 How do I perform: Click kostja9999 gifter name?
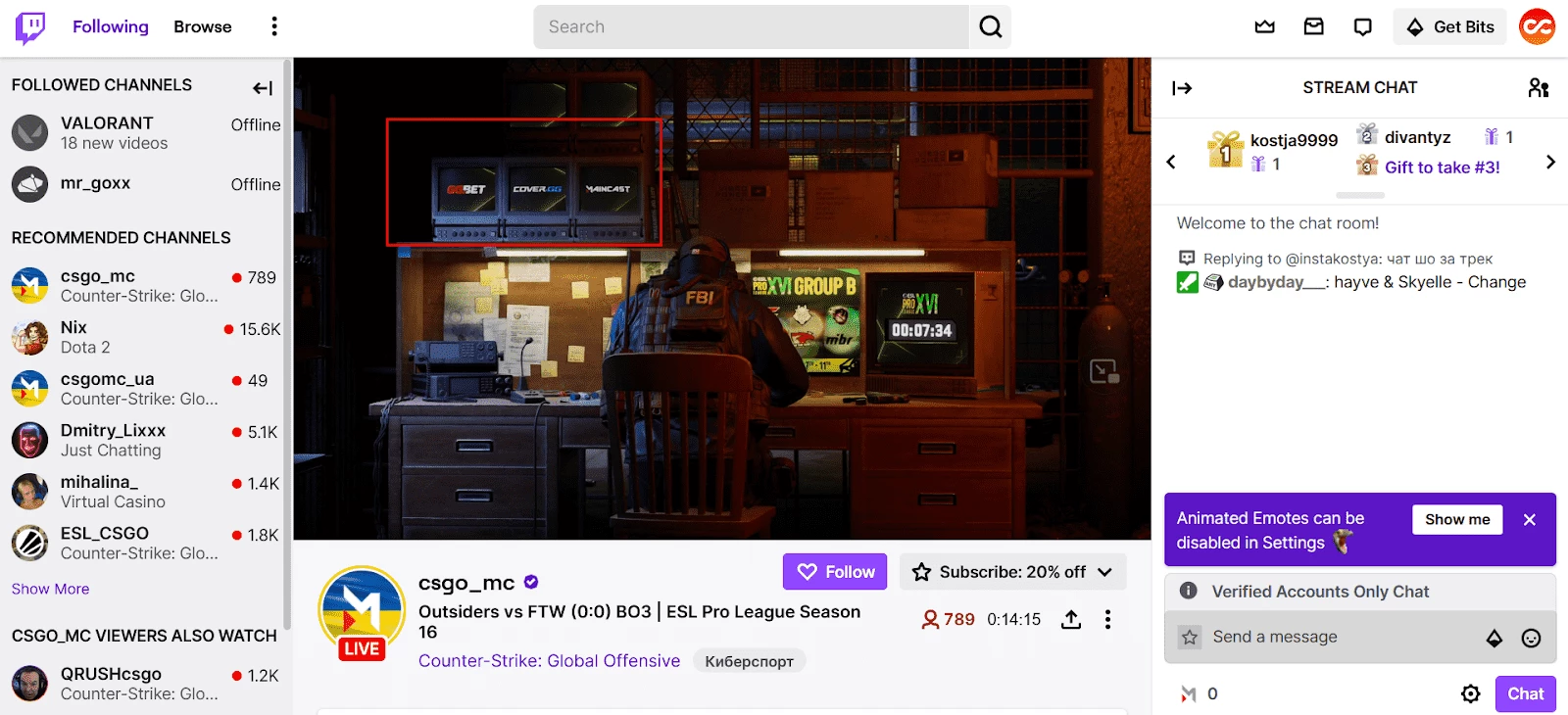(x=1294, y=140)
